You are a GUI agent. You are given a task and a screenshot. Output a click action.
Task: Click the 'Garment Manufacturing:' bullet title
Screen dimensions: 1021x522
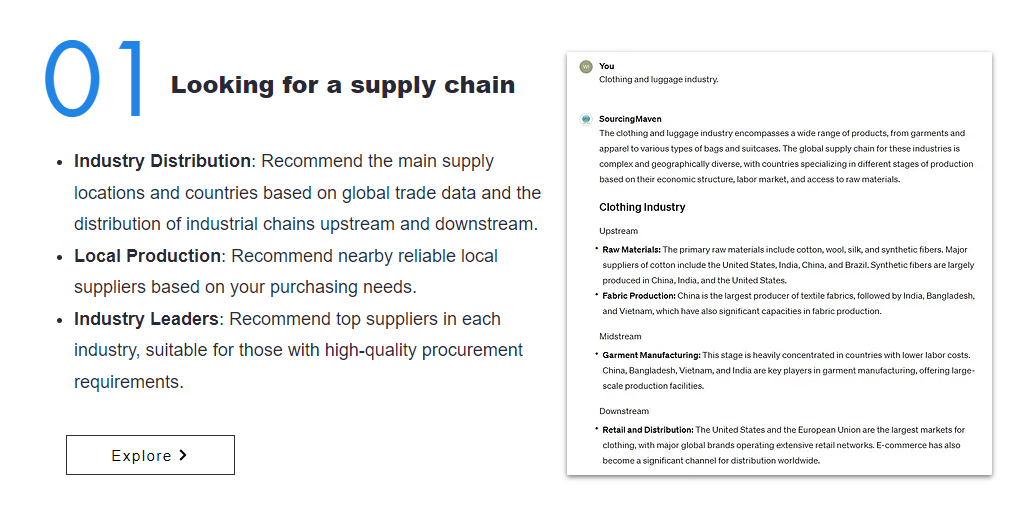[x=651, y=355]
